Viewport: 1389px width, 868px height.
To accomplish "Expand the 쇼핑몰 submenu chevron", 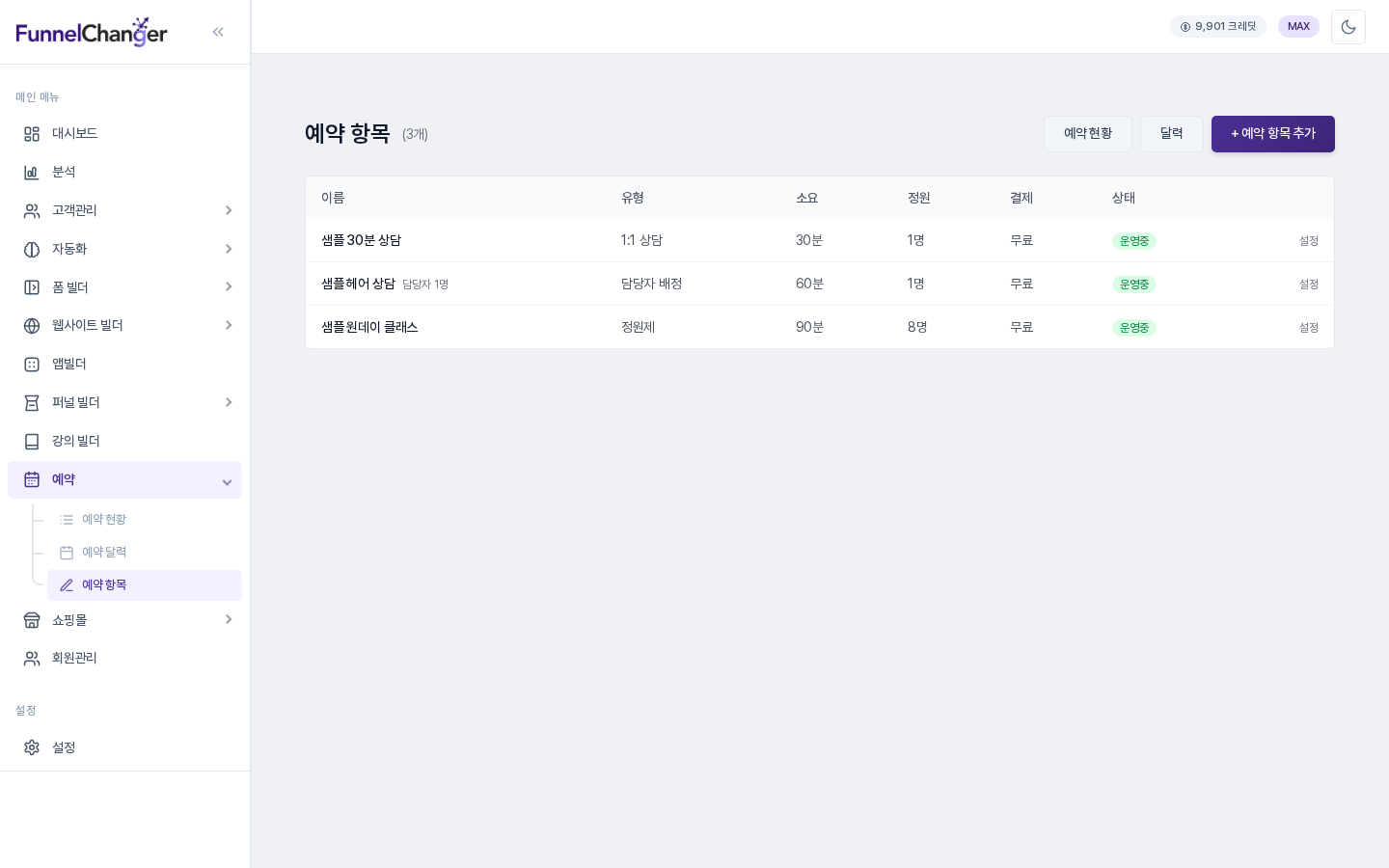I will click(229, 619).
